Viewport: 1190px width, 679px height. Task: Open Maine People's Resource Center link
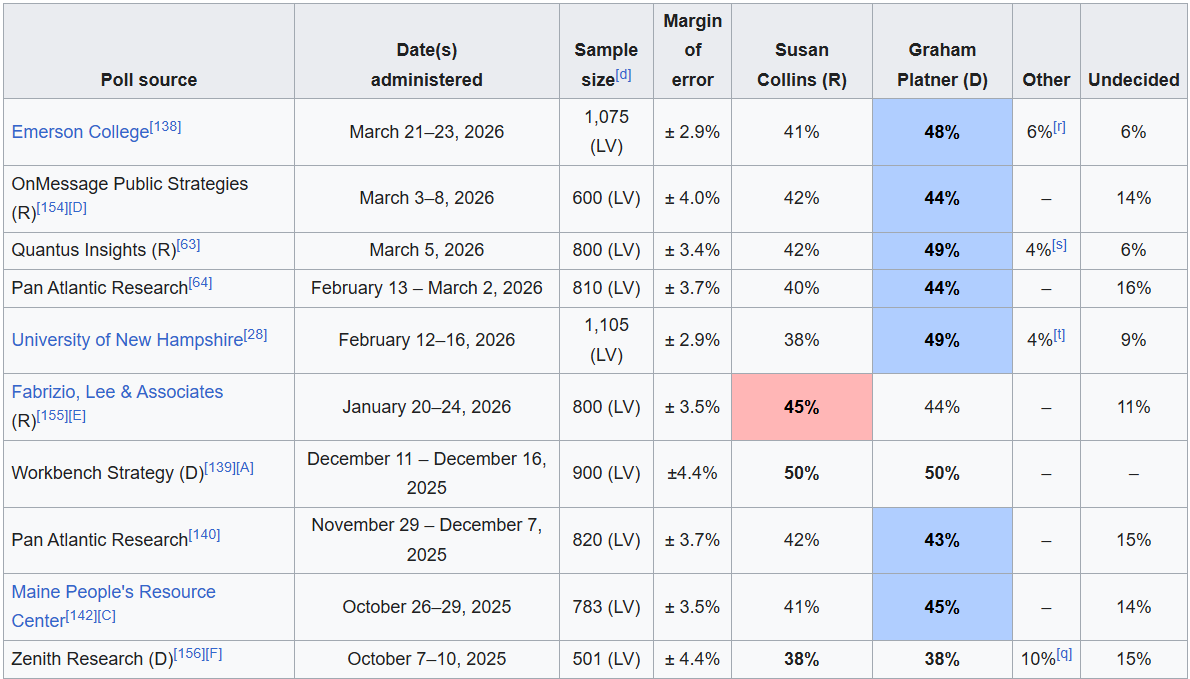(x=113, y=592)
